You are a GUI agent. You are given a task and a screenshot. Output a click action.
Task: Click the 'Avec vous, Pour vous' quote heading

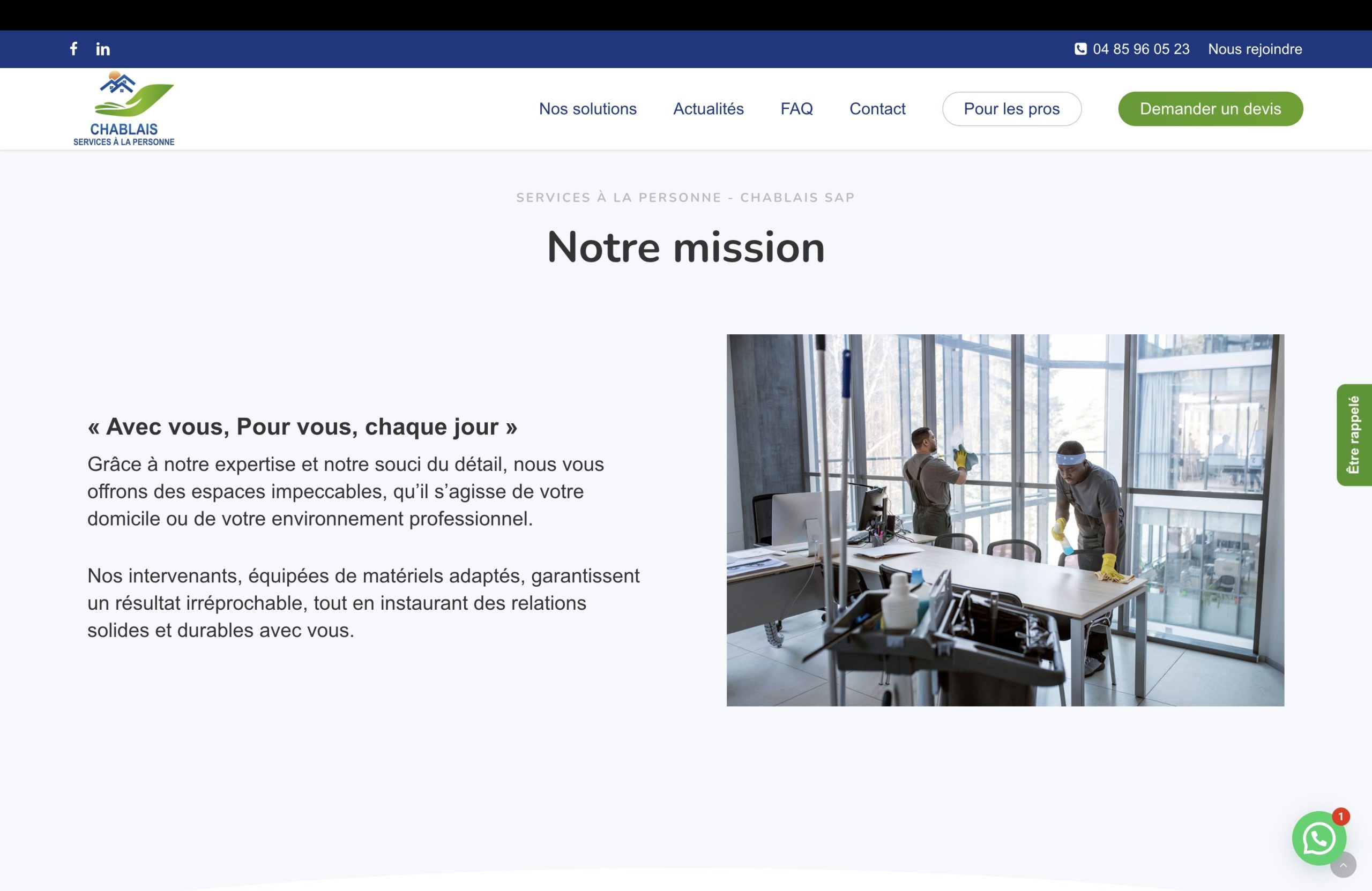pyautogui.click(x=302, y=426)
